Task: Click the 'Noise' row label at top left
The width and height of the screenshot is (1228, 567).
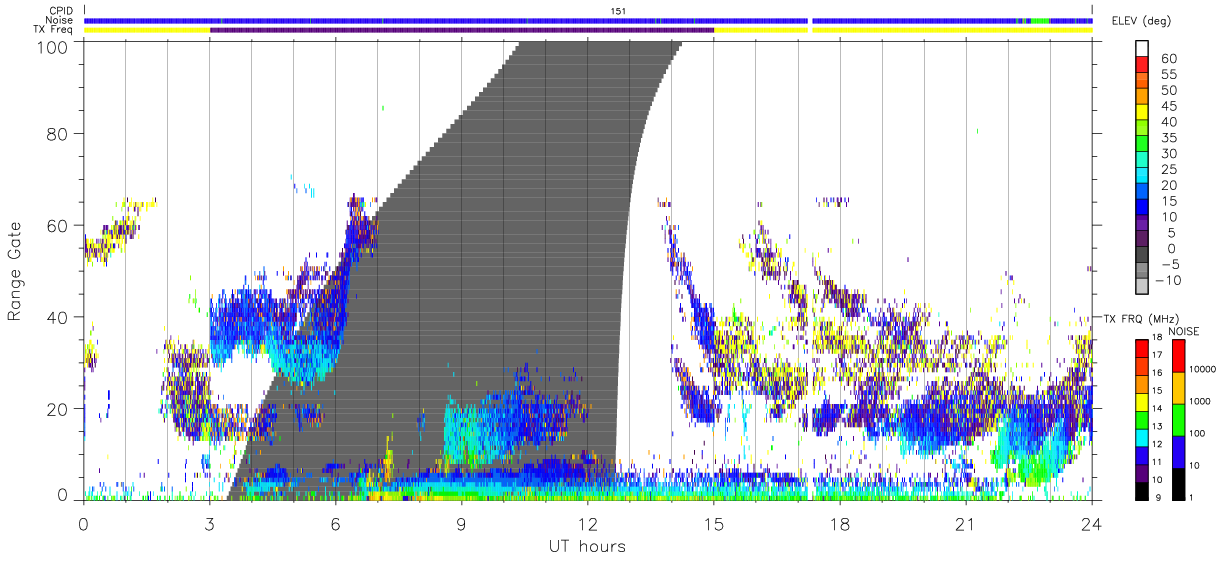Action: [60, 20]
